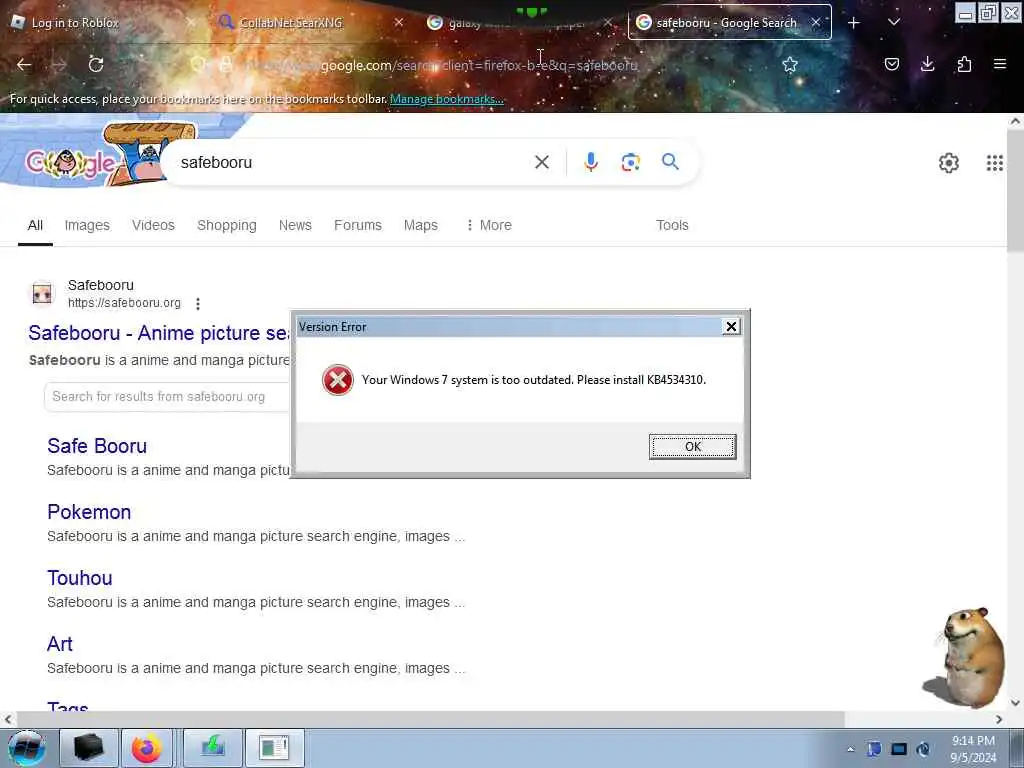This screenshot has height=768, width=1024.
Task: Start voice search with microphone icon
Action: pyautogui.click(x=590, y=162)
